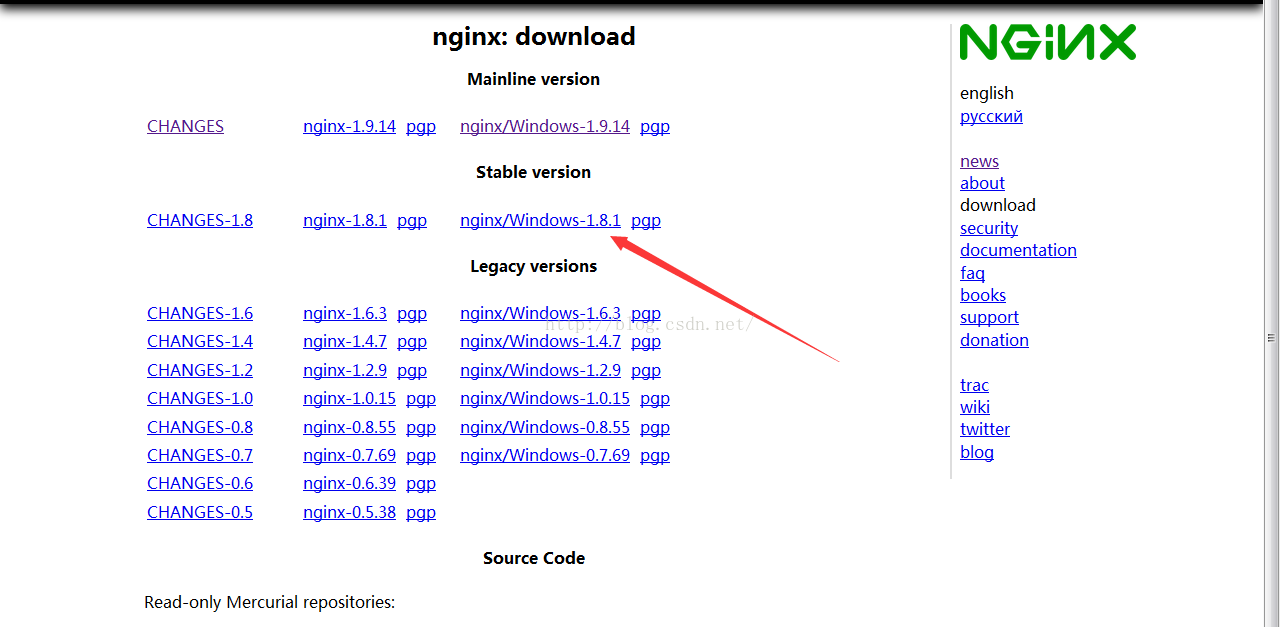Download nginx/Windows-1.8.1 stable build
1280x627 pixels.
pyautogui.click(x=540, y=220)
